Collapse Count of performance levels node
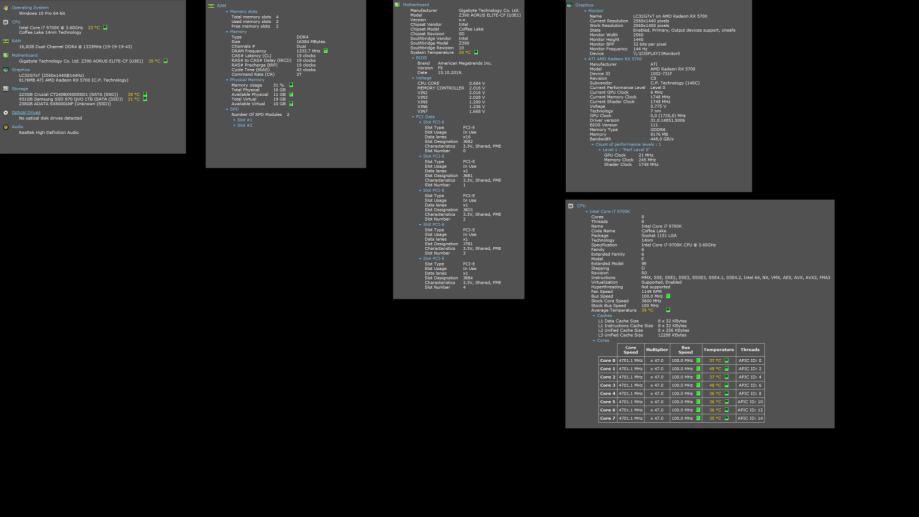The height and width of the screenshot is (517, 919). pos(593,144)
